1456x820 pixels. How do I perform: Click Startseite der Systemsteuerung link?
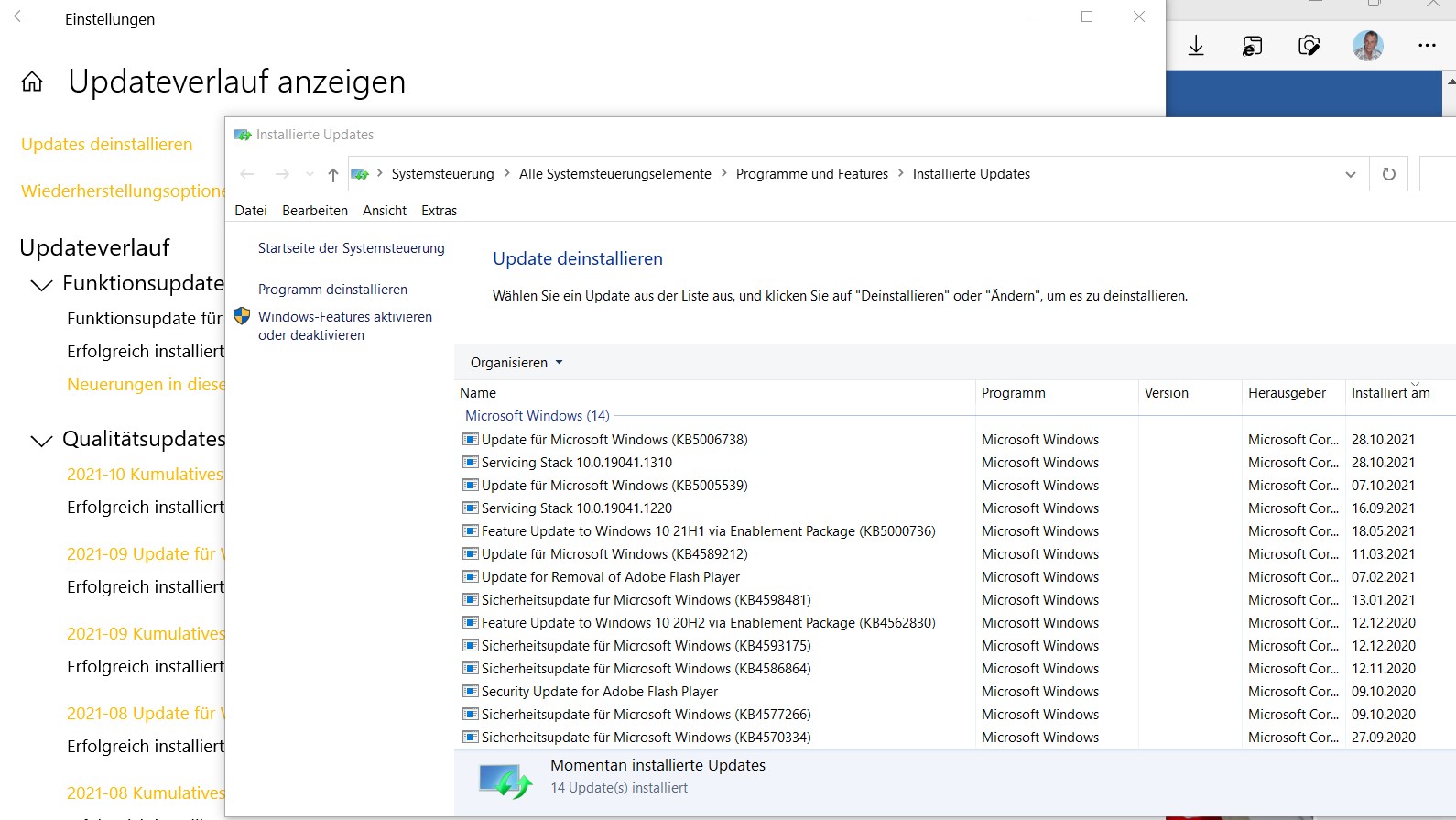[352, 248]
